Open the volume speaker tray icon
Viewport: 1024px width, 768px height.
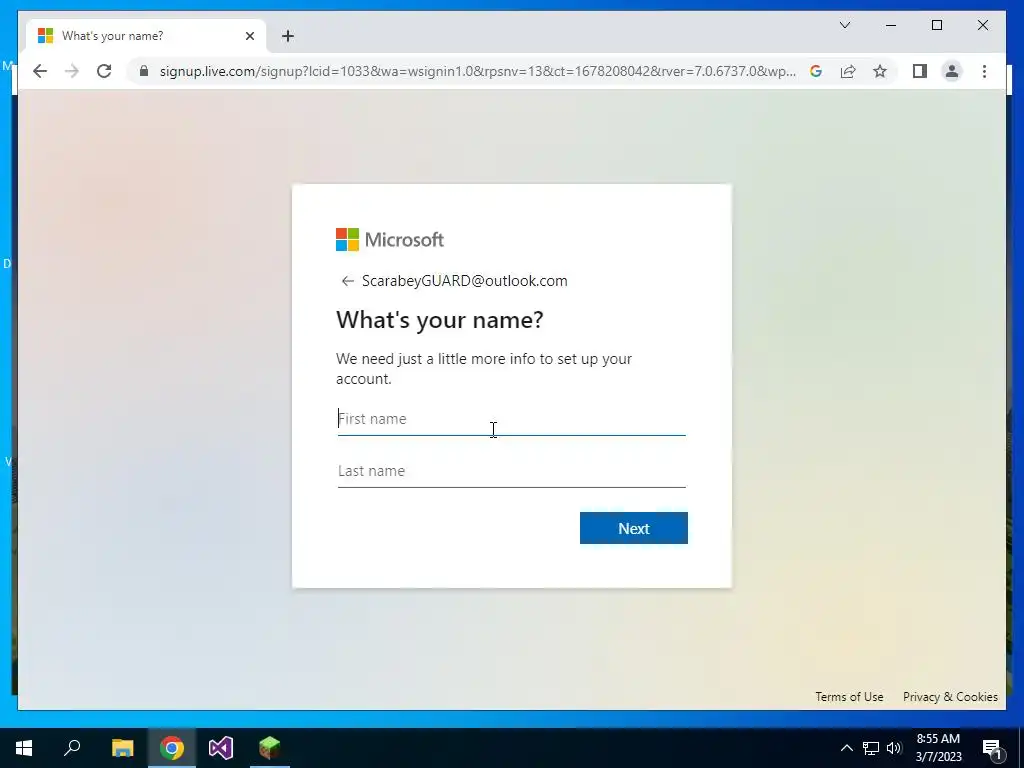894,748
